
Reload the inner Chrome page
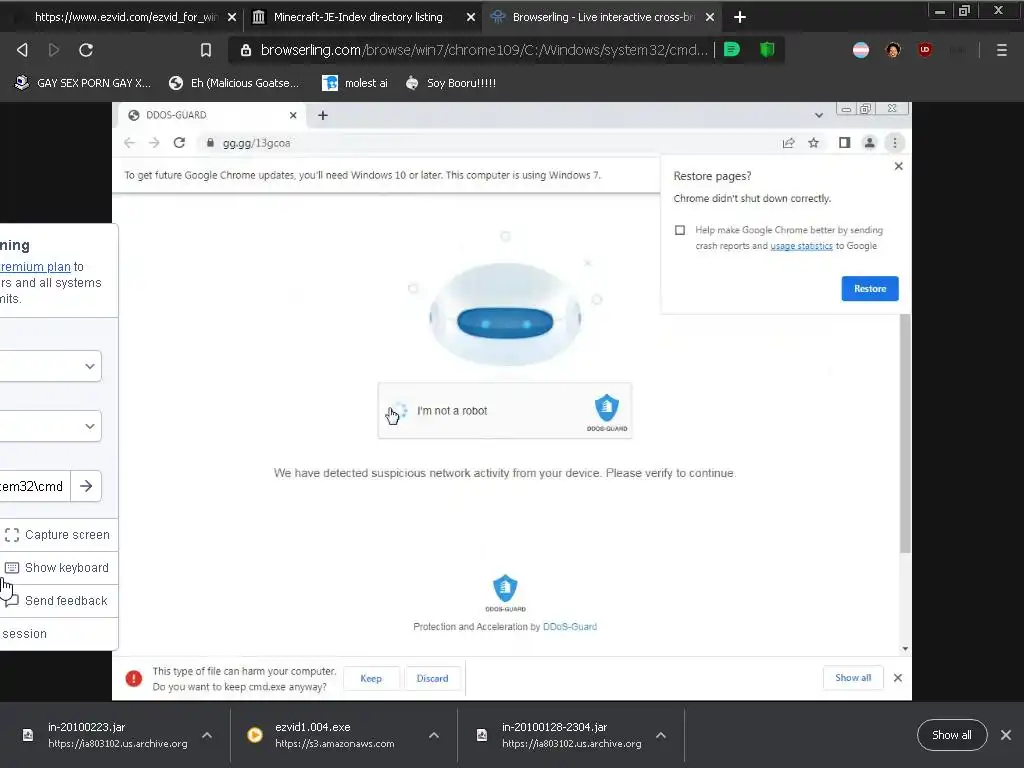pyautogui.click(x=179, y=142)
